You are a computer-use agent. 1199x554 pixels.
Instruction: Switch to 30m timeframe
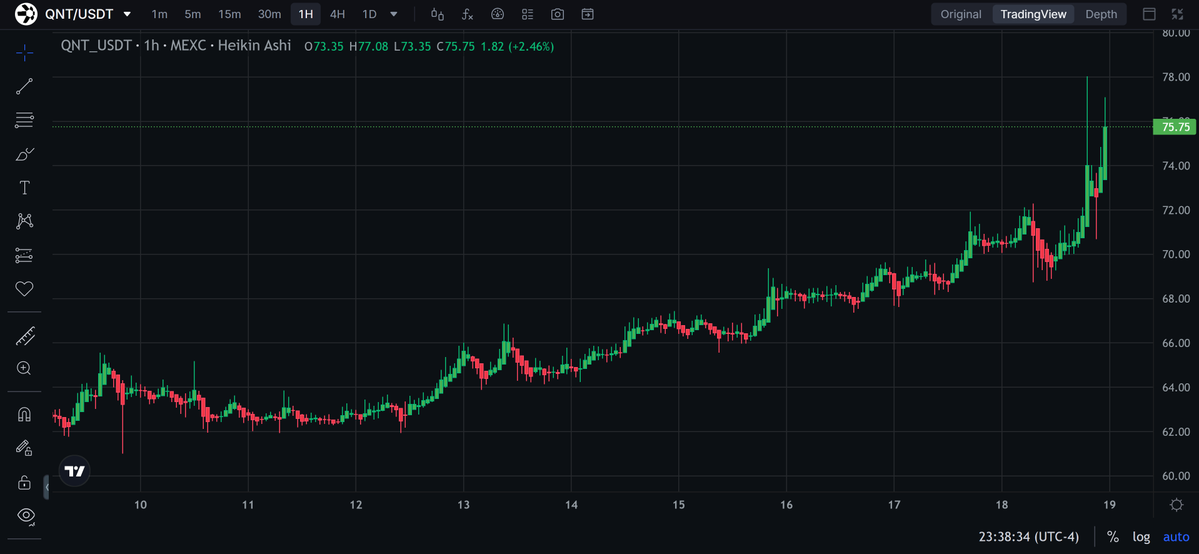click(269, 15)
